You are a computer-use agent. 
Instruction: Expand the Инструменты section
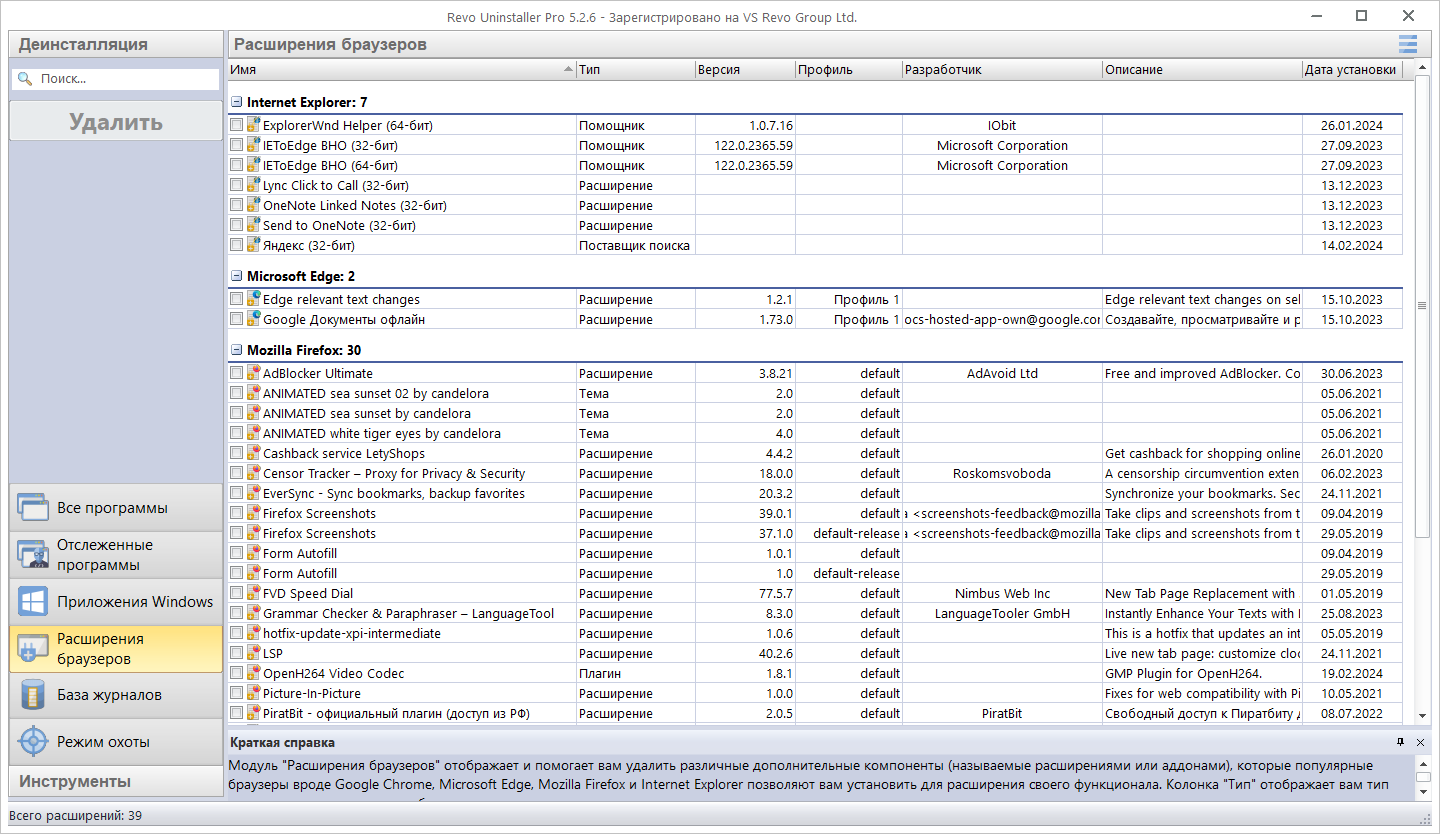coord(116,781)
